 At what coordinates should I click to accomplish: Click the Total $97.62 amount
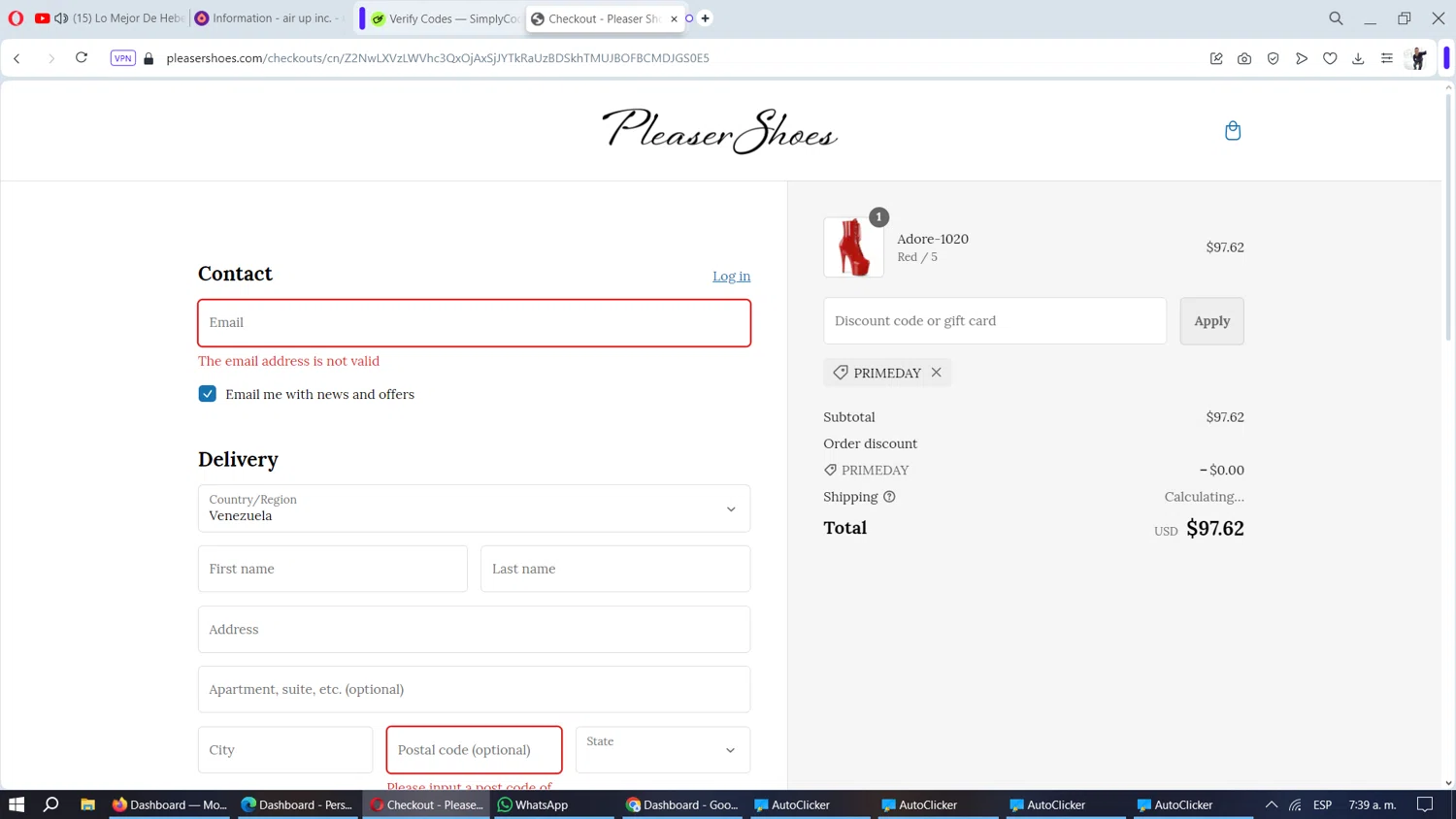[x=1214, y=528]
